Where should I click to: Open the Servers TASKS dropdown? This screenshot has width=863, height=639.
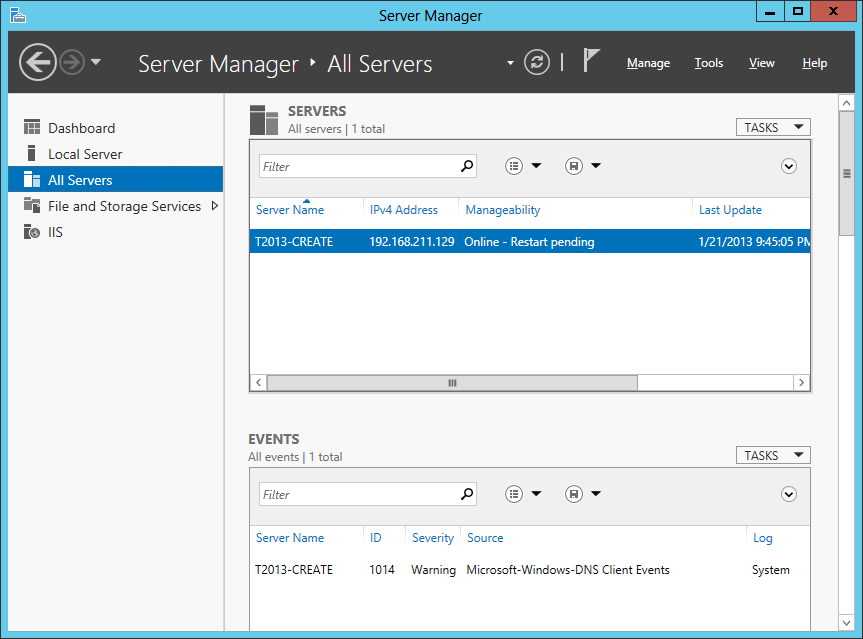pos(773,127)
